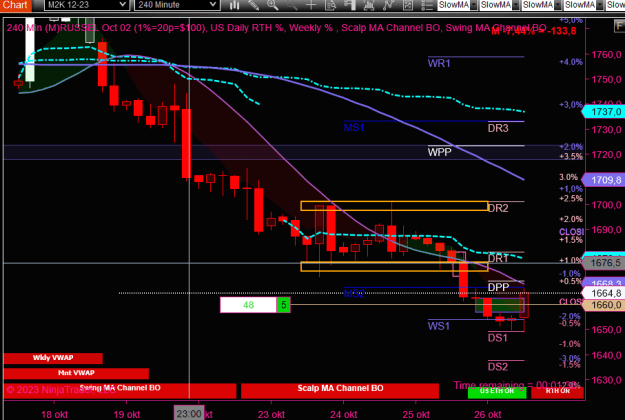The height and width of the screenshot is (420, 625).
Task: Click the bar-chart cart toolbar icon
Action: 369,5
